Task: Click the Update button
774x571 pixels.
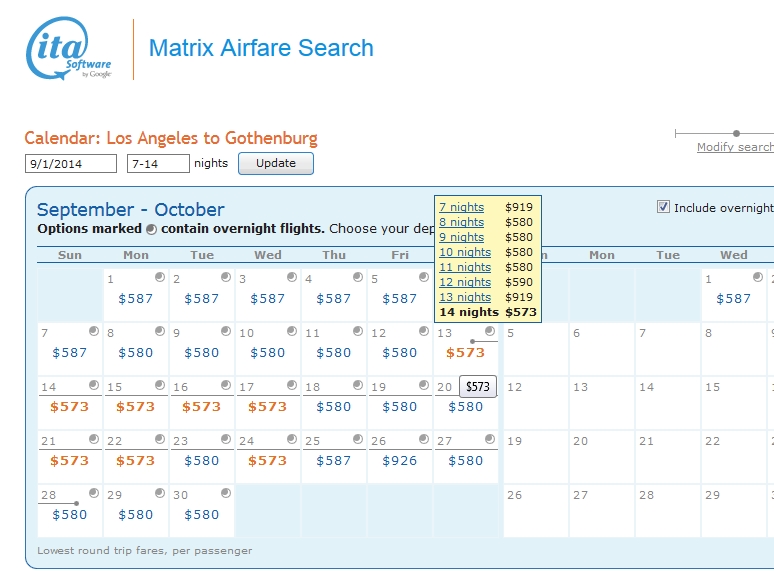Action: coord(276,163)
